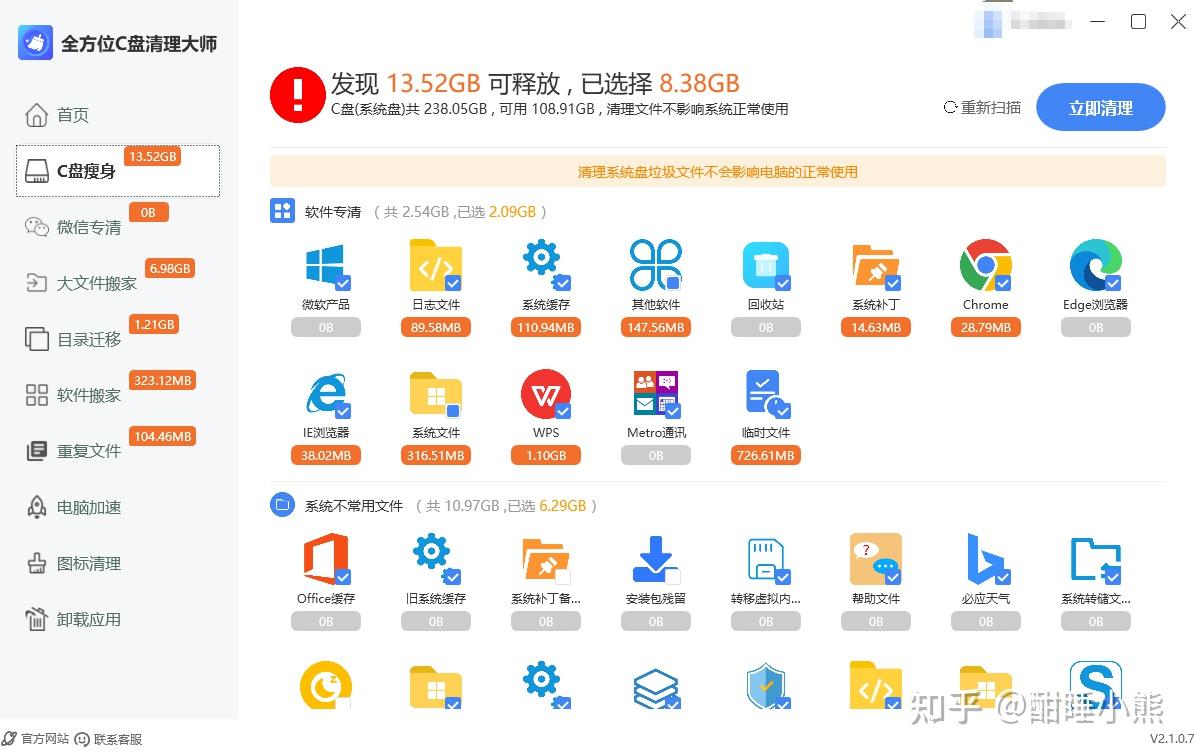Click 重新扫描 to rescan
Screen dimensions: 1194x756
(x=982, y=107)
